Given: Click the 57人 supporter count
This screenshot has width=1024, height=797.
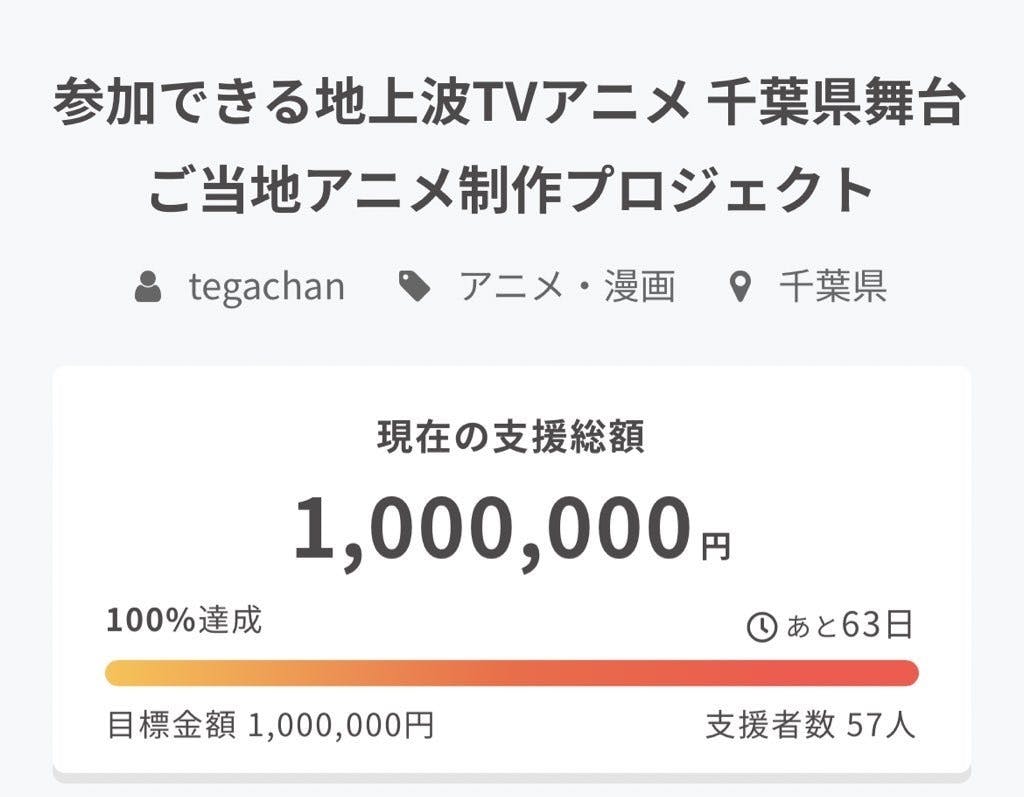Looking at the screenshot, I should click(x=881, y=725).
